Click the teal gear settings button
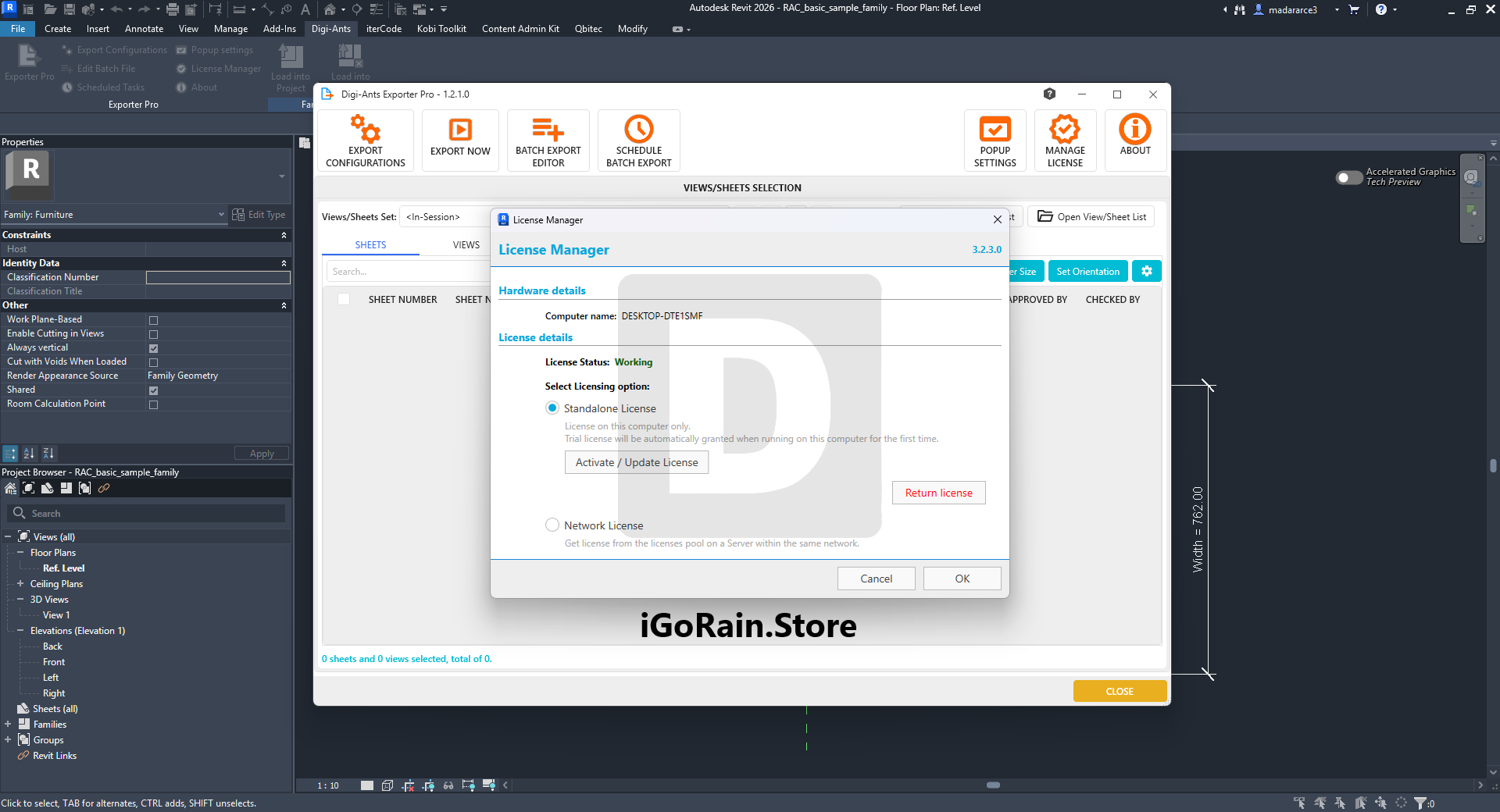The image size is (1500, 812). coord(1147,271)
